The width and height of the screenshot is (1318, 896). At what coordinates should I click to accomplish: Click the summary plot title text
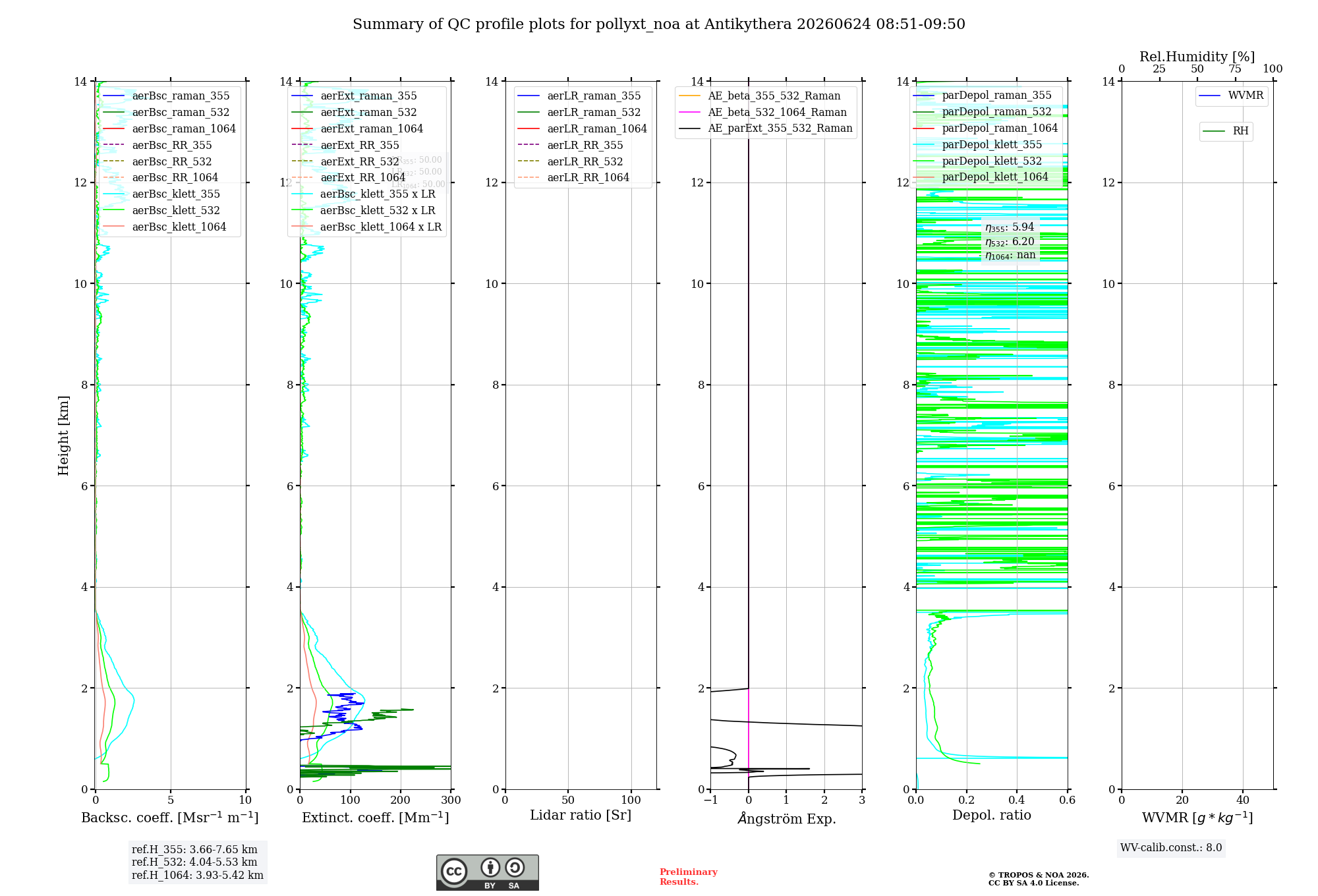tap(659, 24)
